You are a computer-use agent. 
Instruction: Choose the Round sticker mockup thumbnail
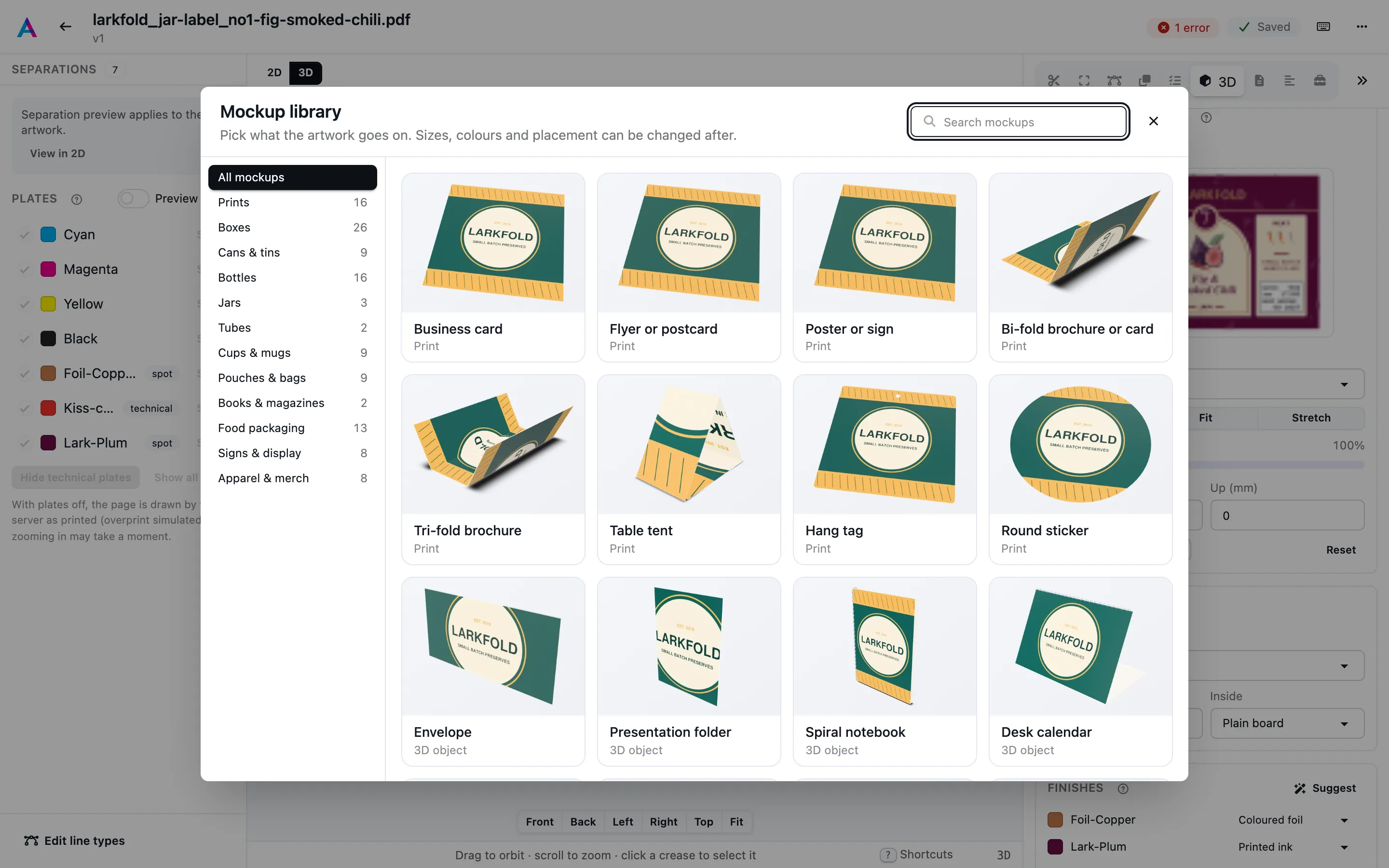click(x=1080, y=444)
